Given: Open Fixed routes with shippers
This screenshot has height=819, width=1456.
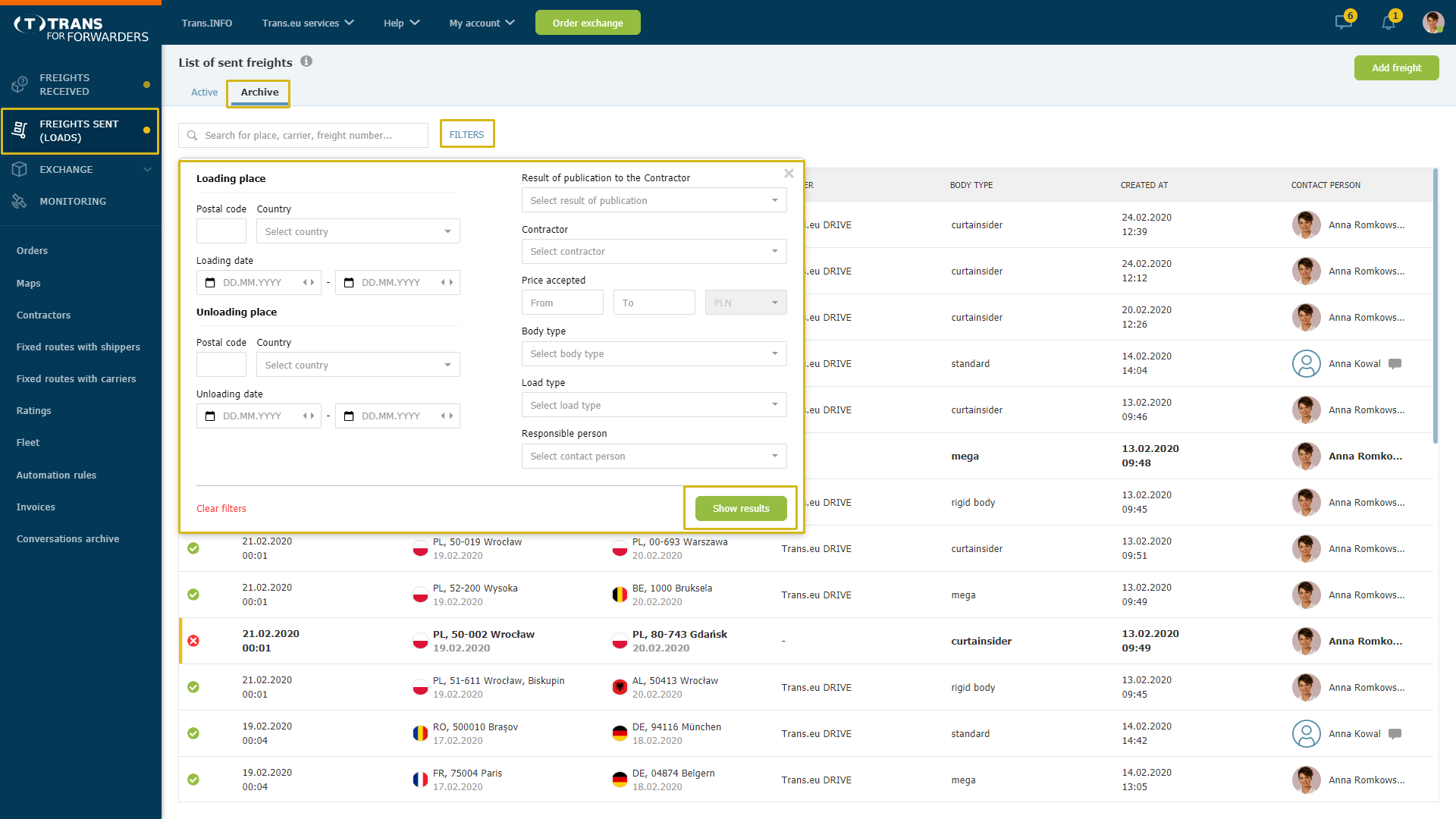Looking at the screenshot, I should pos(78,347).
